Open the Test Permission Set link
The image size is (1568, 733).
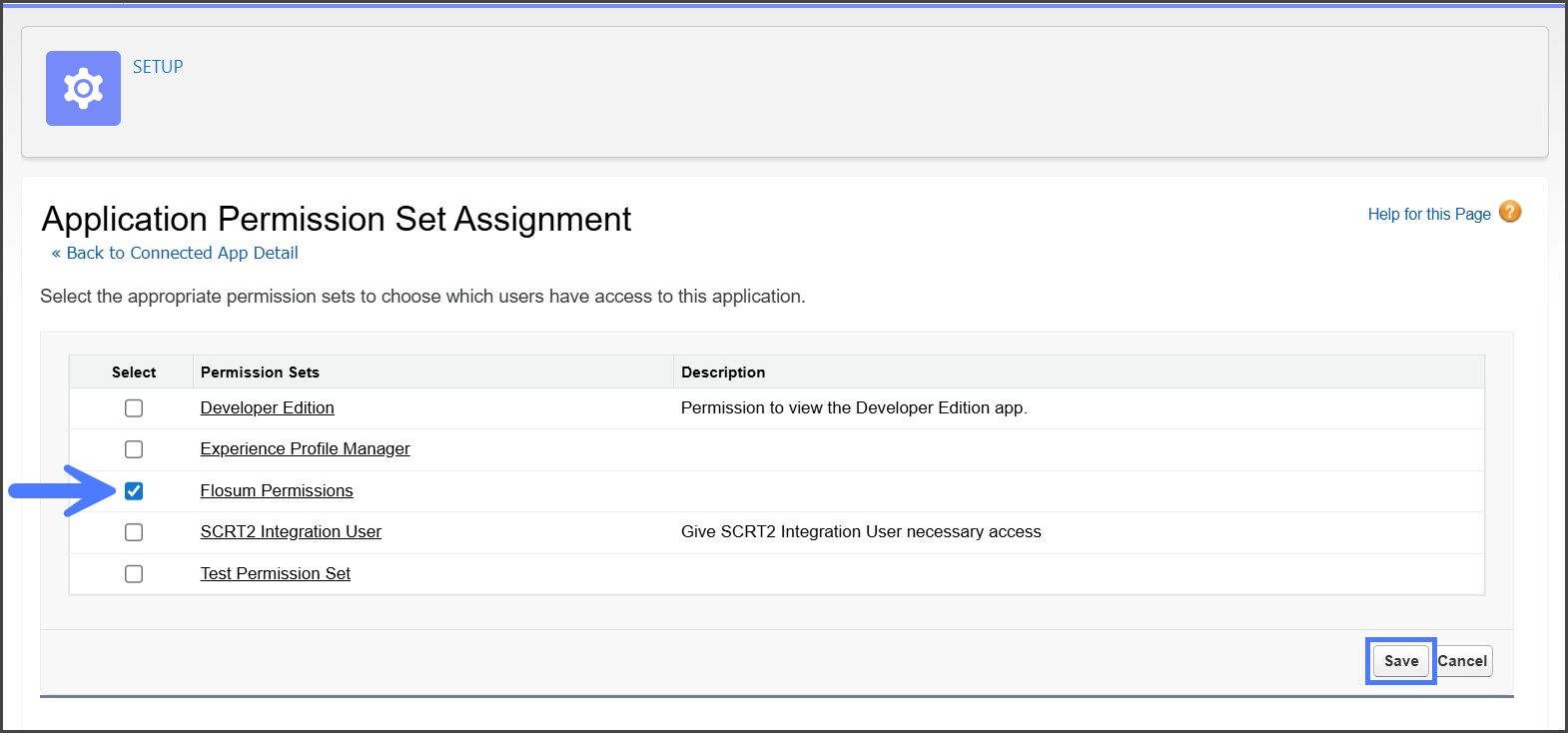276,573
